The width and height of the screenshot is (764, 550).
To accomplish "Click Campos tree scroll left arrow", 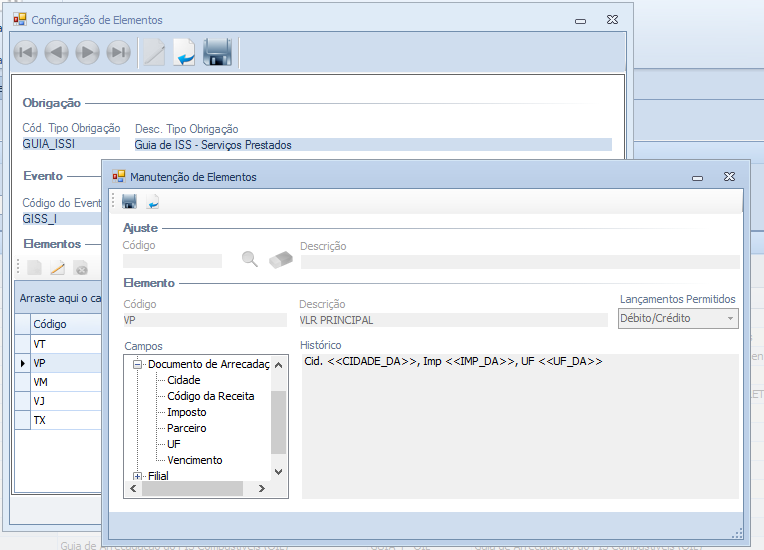I will click(134, 489).
